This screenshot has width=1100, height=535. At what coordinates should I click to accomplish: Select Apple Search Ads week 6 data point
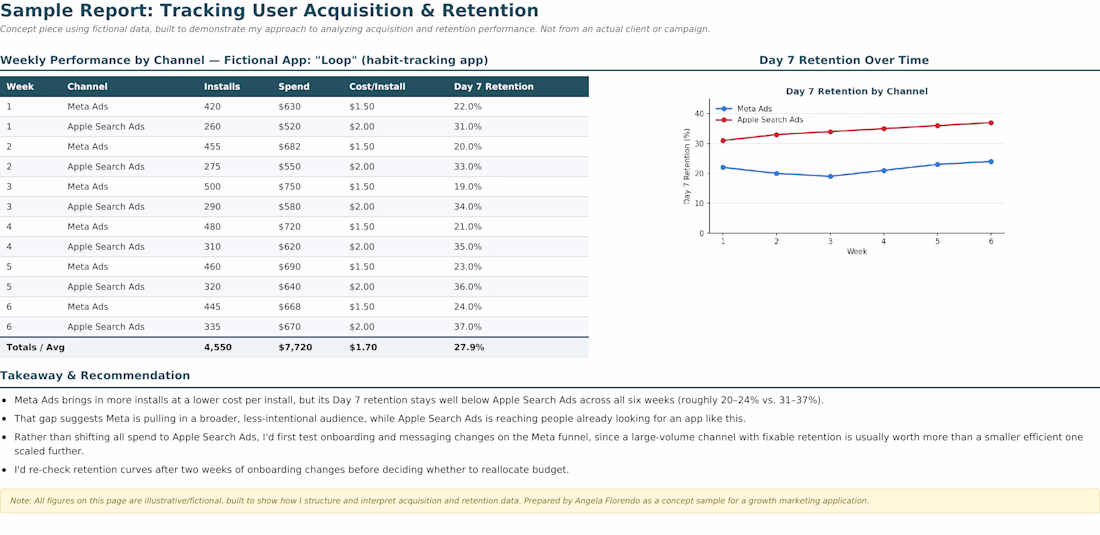coord(991,123)
